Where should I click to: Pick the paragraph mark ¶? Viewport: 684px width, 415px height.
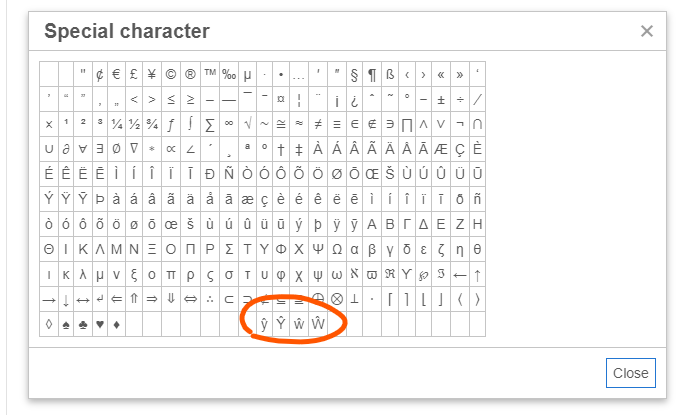(372, 74)
